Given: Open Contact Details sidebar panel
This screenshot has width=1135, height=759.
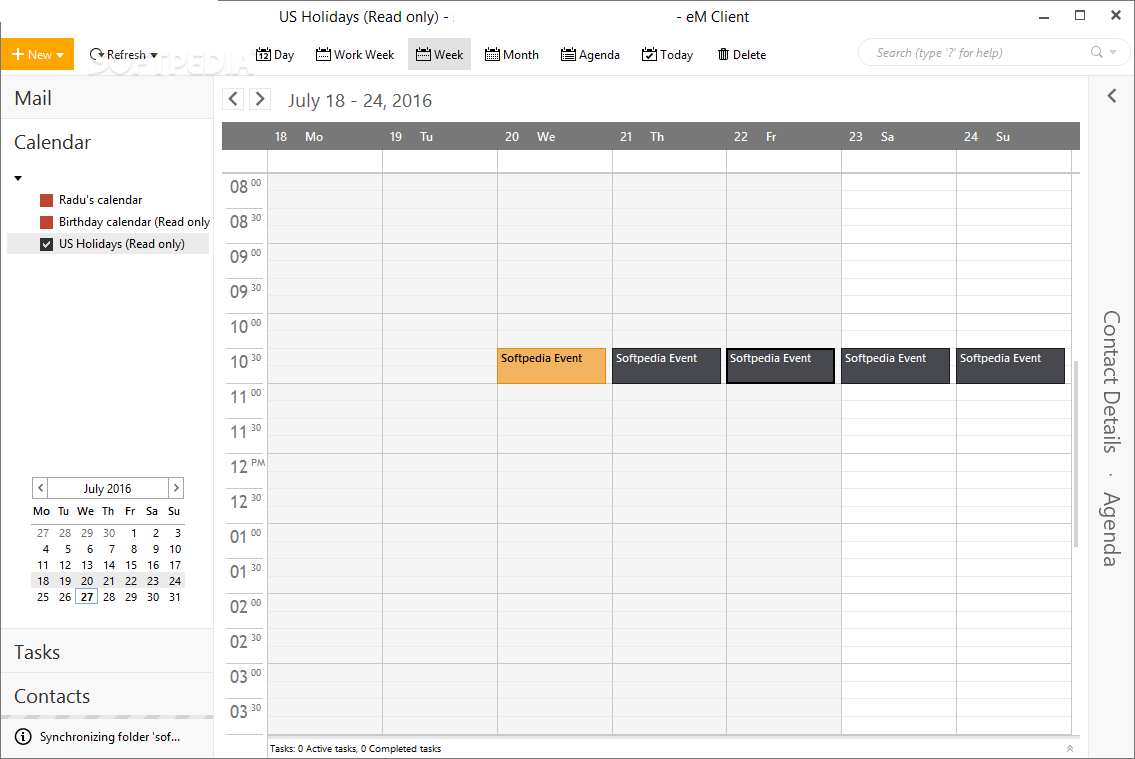Looking at the screenshot, I should pyautogui.click(x=1112, y=381).
